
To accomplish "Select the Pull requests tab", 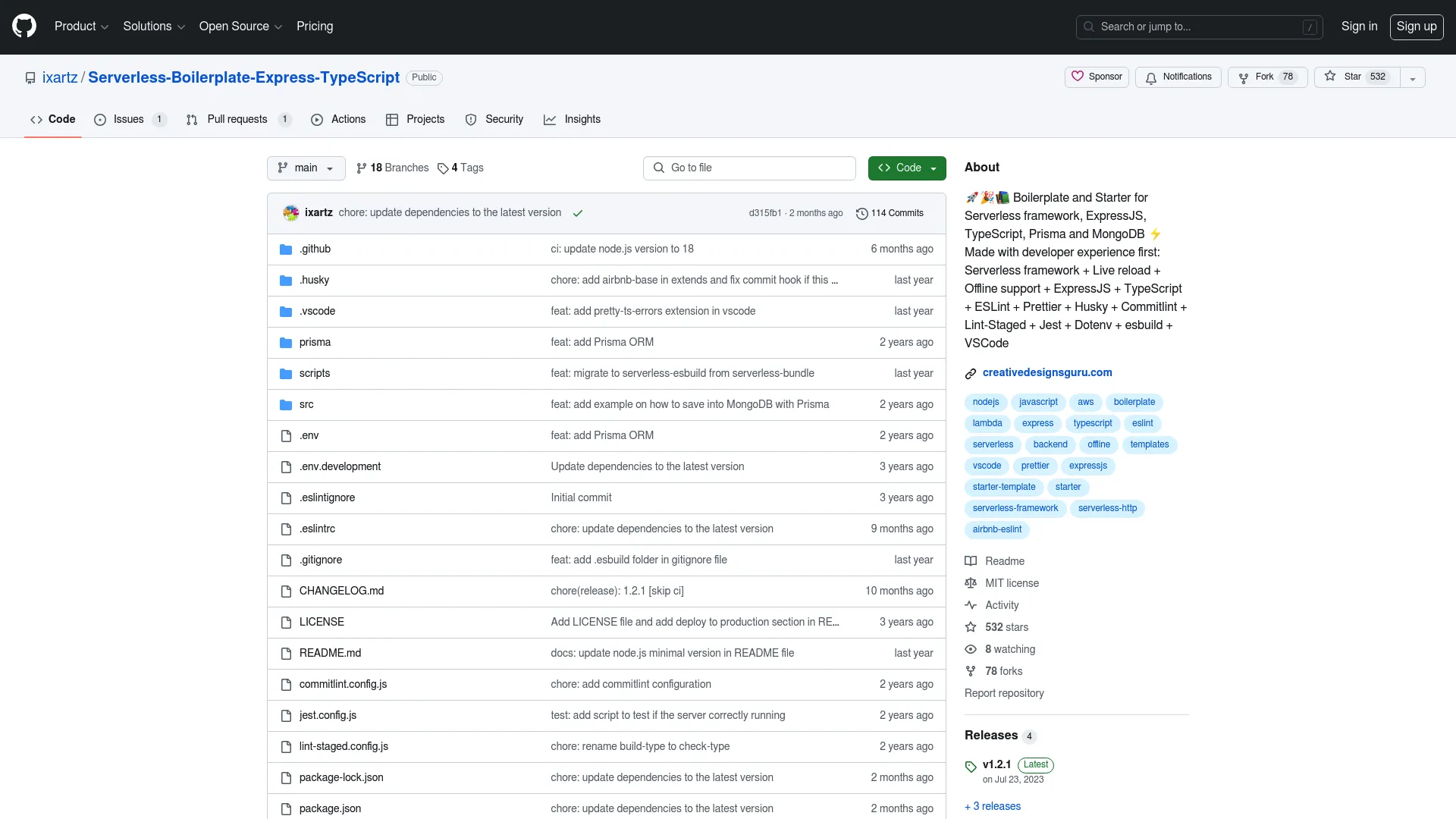I will pos(237,119).
